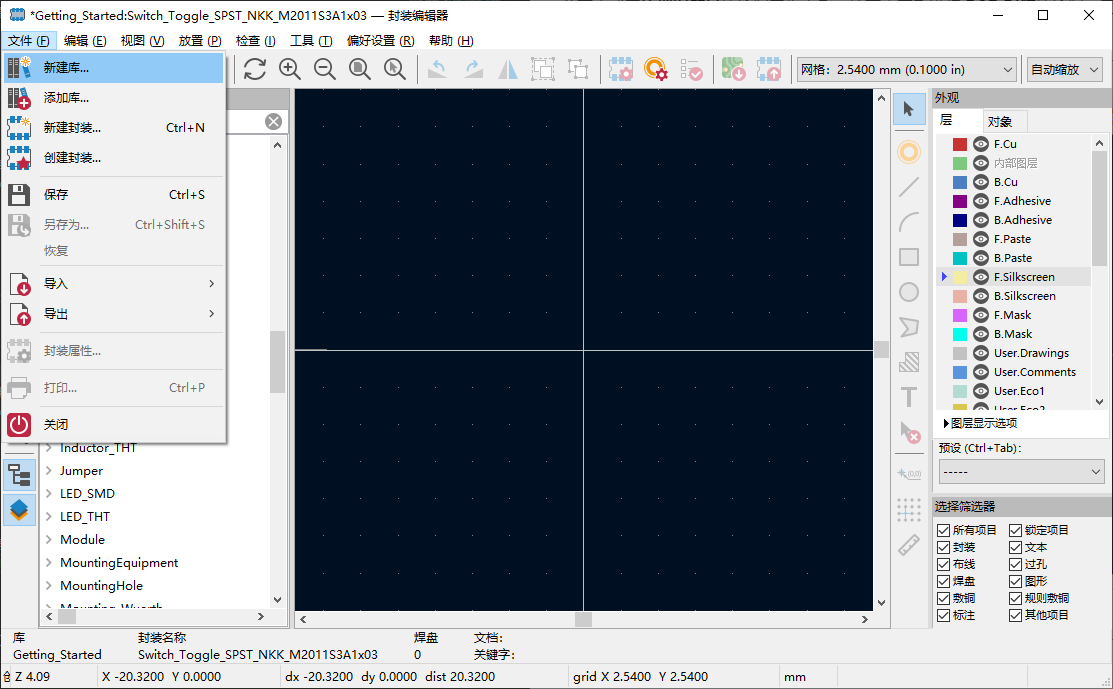Open the grid size dropdown
The image size is (1113, 689).
click(x=907, y=70)
